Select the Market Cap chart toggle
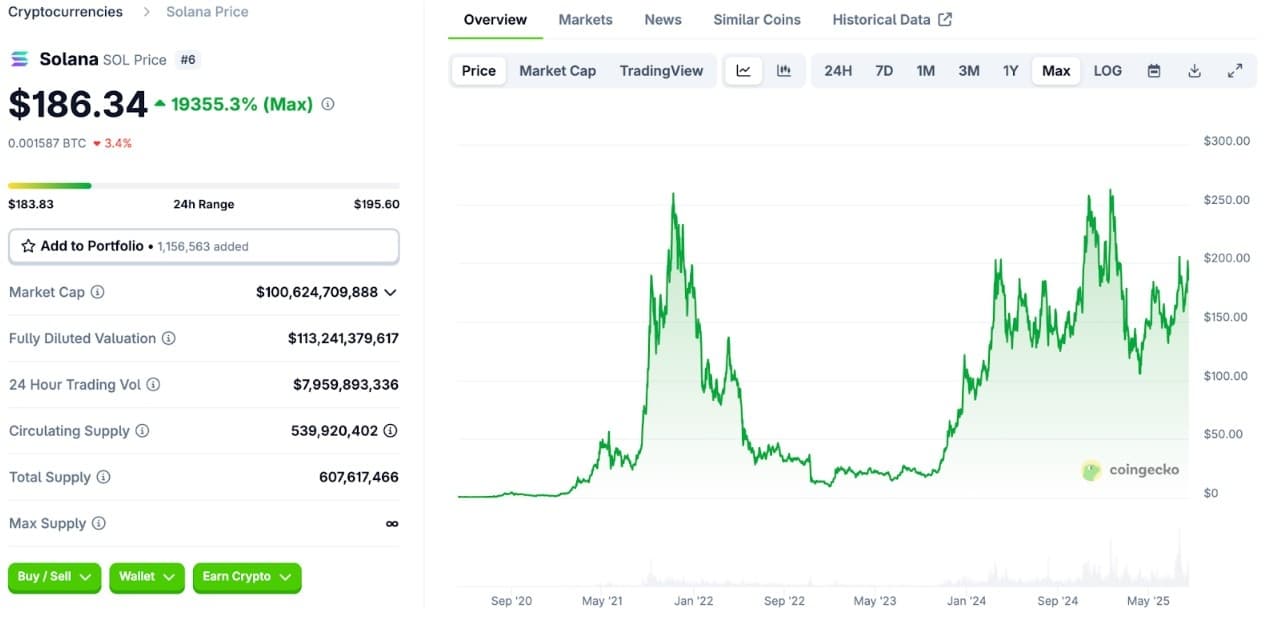The height and width of the screenshot is (617, 1273). 557,71
